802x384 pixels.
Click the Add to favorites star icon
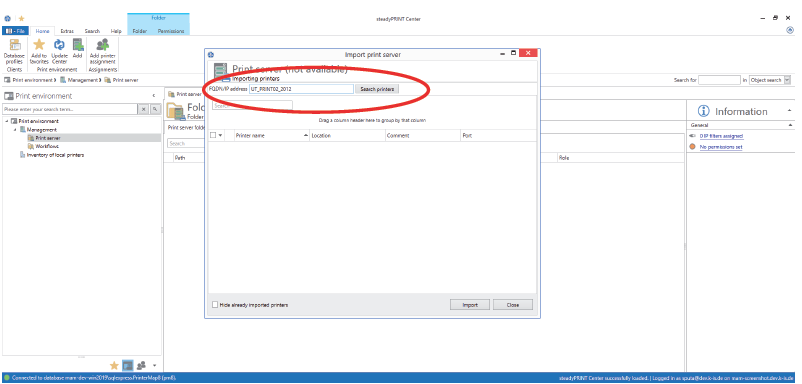click(x=39, y=45)
